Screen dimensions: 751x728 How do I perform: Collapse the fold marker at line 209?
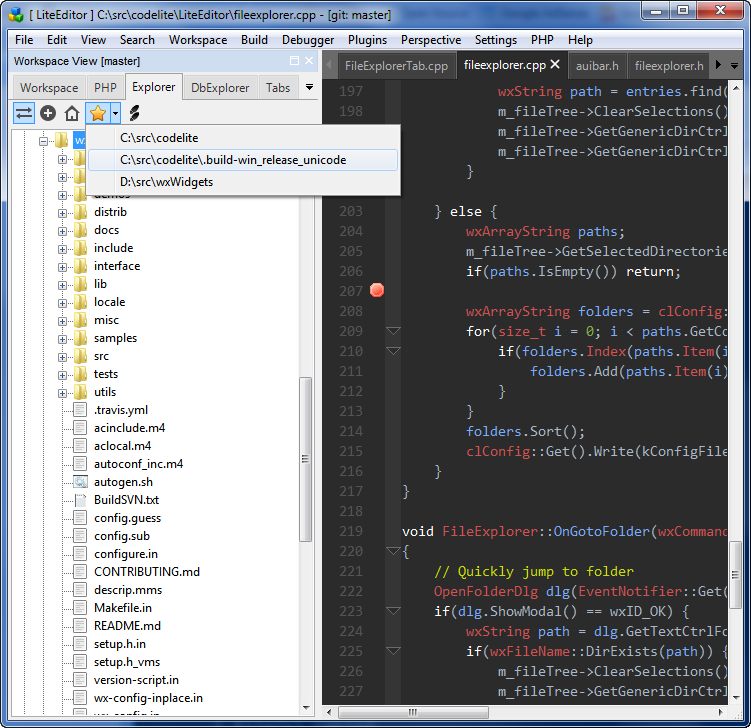coord(393,331)
